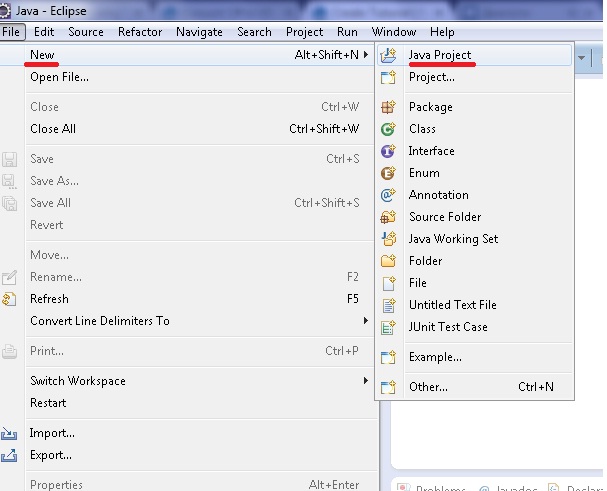Viewport: 607px width, 491px height.
Task: Select Package in New submenu
Action: [x=475, y=107]
